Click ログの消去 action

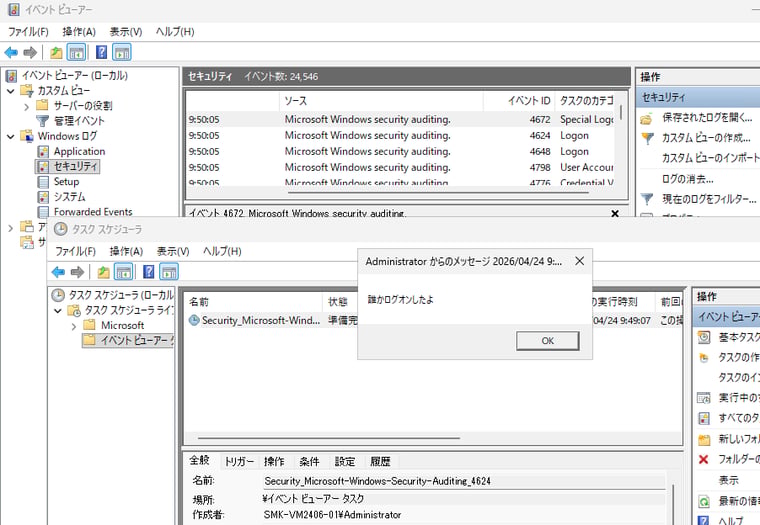(x=687, y=179)
